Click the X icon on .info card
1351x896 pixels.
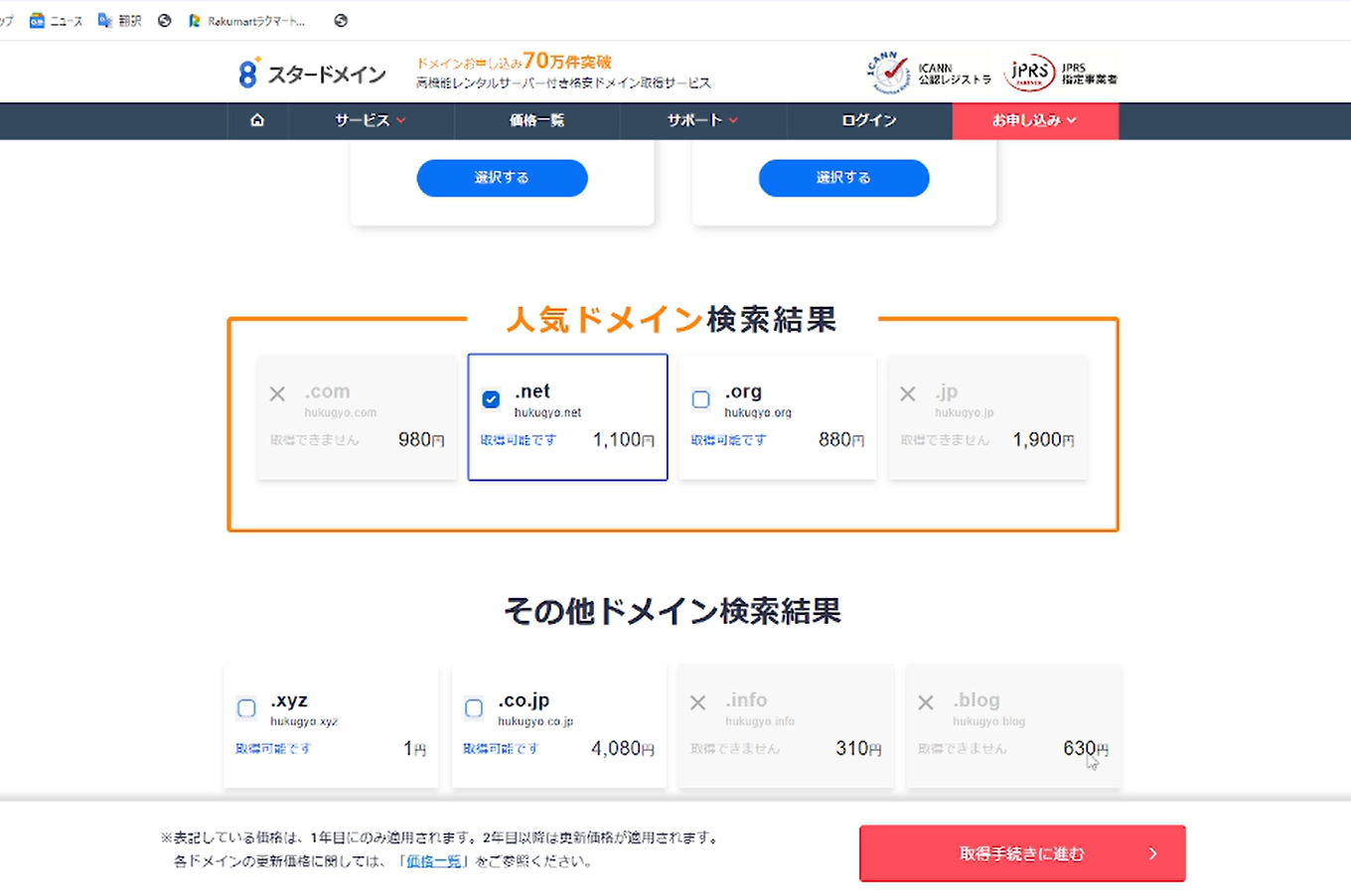[698, 703]
